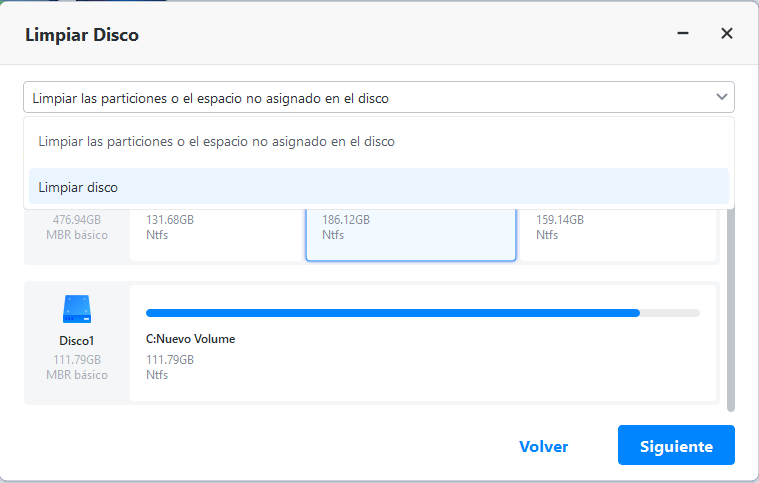Click the vertical scrollbar of disk list
Screen dimensions: 759x483
(x=731, y=310)
